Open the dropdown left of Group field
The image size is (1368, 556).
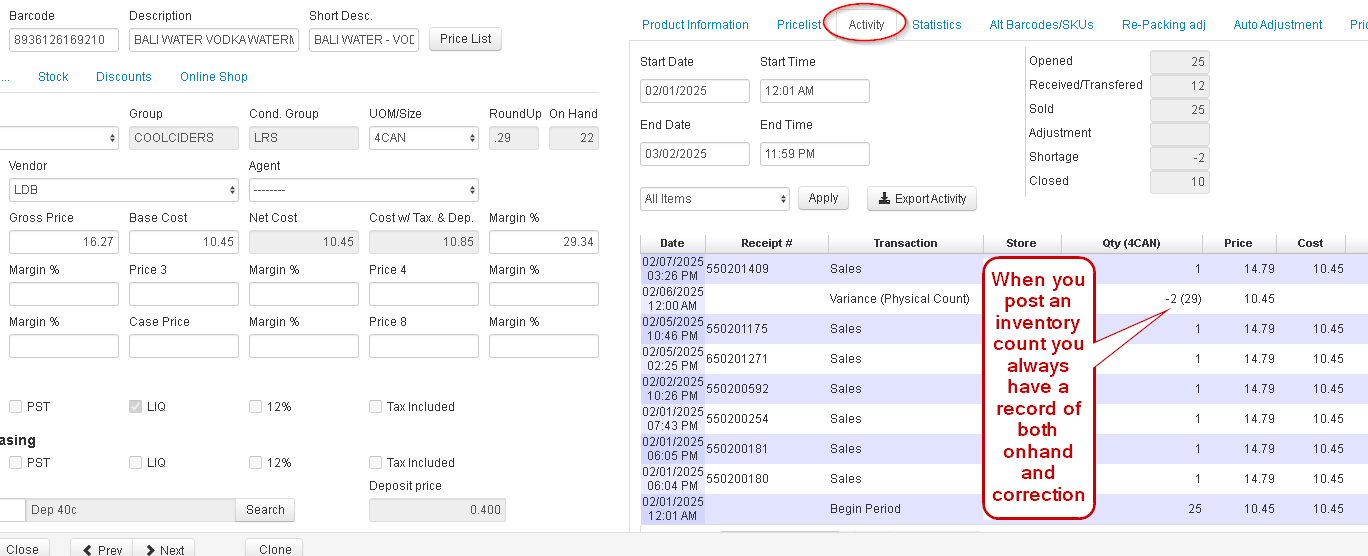pyautogui.click(x=59, y=138)
